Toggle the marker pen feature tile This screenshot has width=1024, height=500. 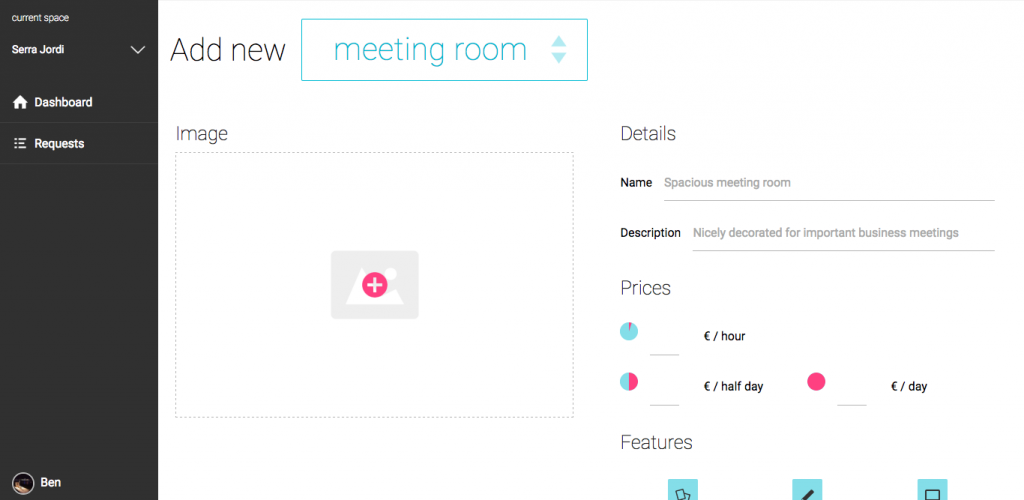807,490
